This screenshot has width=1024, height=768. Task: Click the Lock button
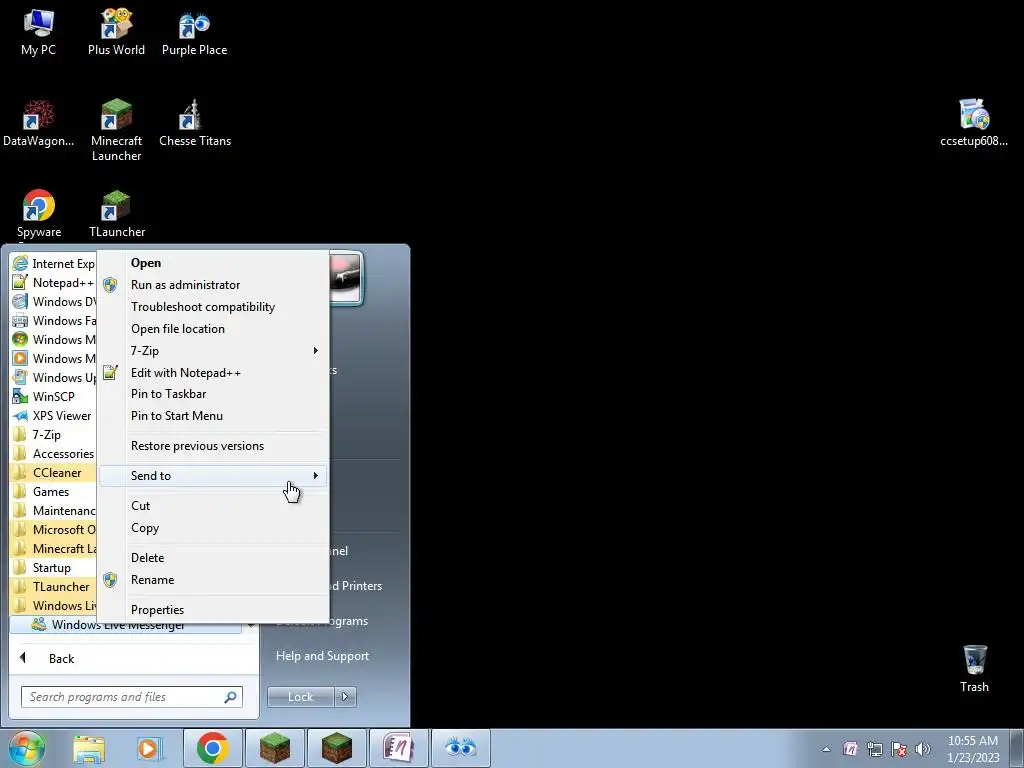300,697
